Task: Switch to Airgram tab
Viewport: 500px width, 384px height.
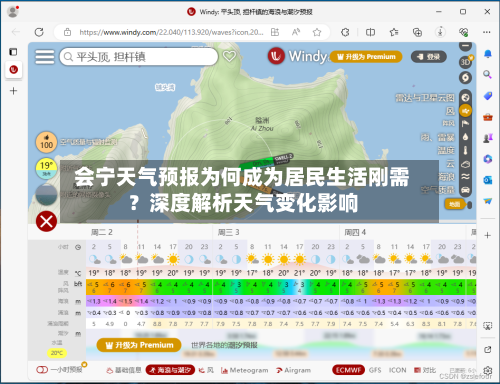Action: [x=294, y=370]
